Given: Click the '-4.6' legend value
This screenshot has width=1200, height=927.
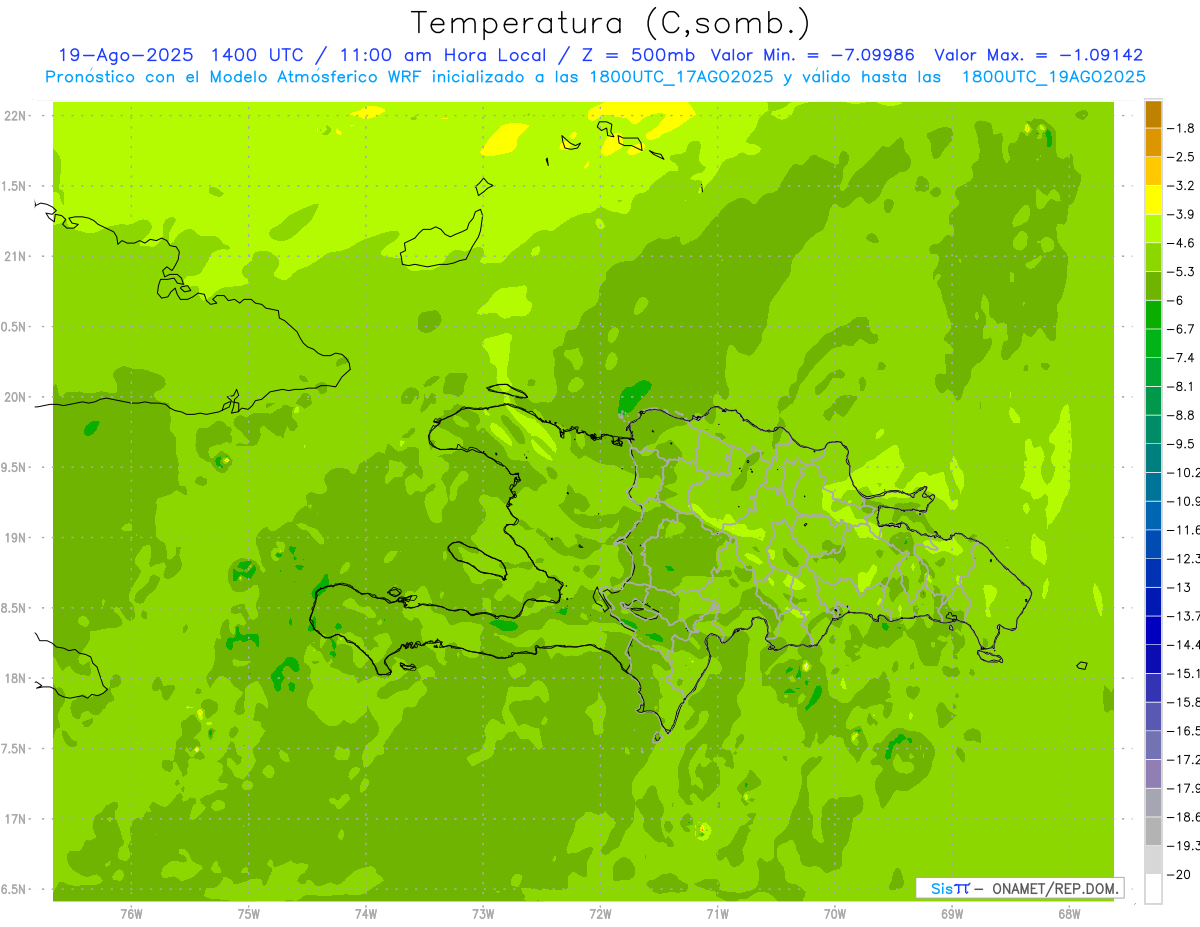Looking at the screenshot, I should pyautogui.click(x=1182, y=244).
